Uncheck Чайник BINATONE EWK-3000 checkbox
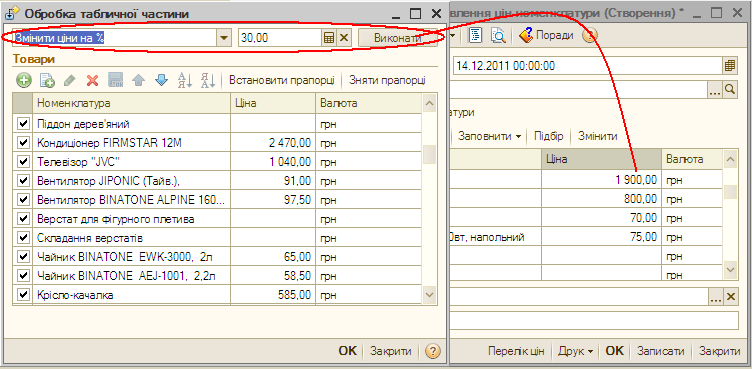 (23, 257)
